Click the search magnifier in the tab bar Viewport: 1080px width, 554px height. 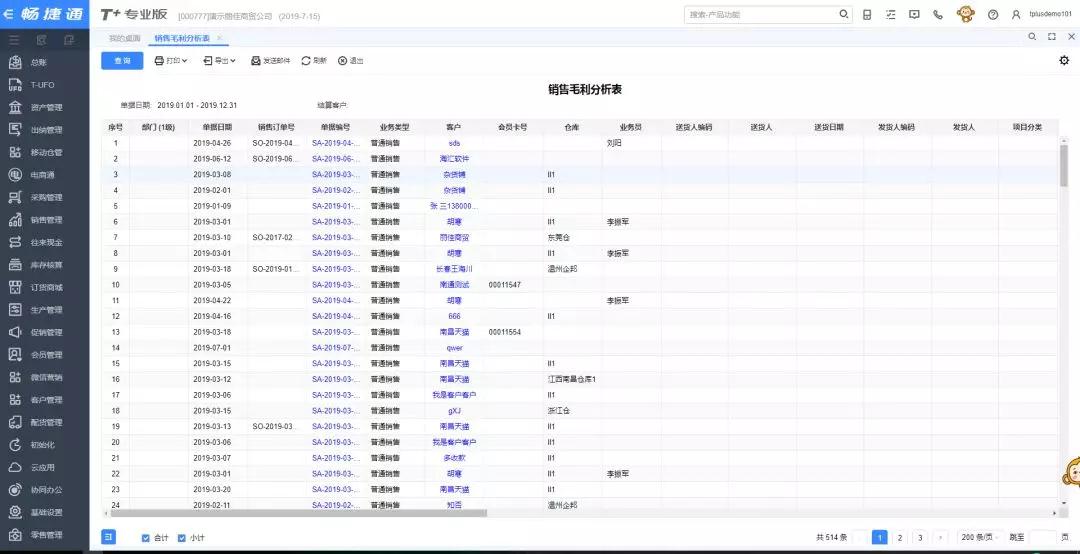1032,37
